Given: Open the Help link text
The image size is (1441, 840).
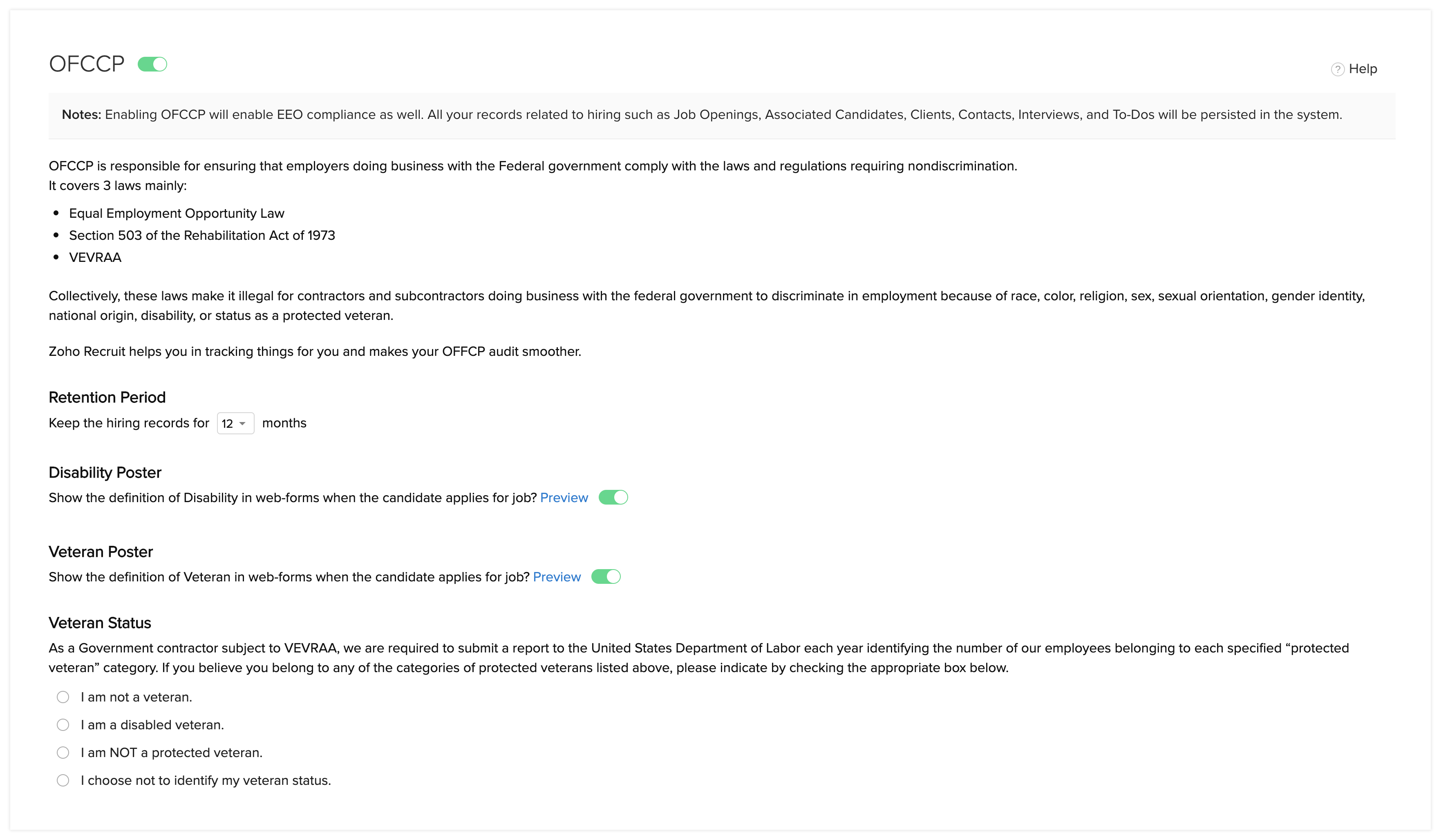Looking at the screenshot, I should (x=1363, y=69).
